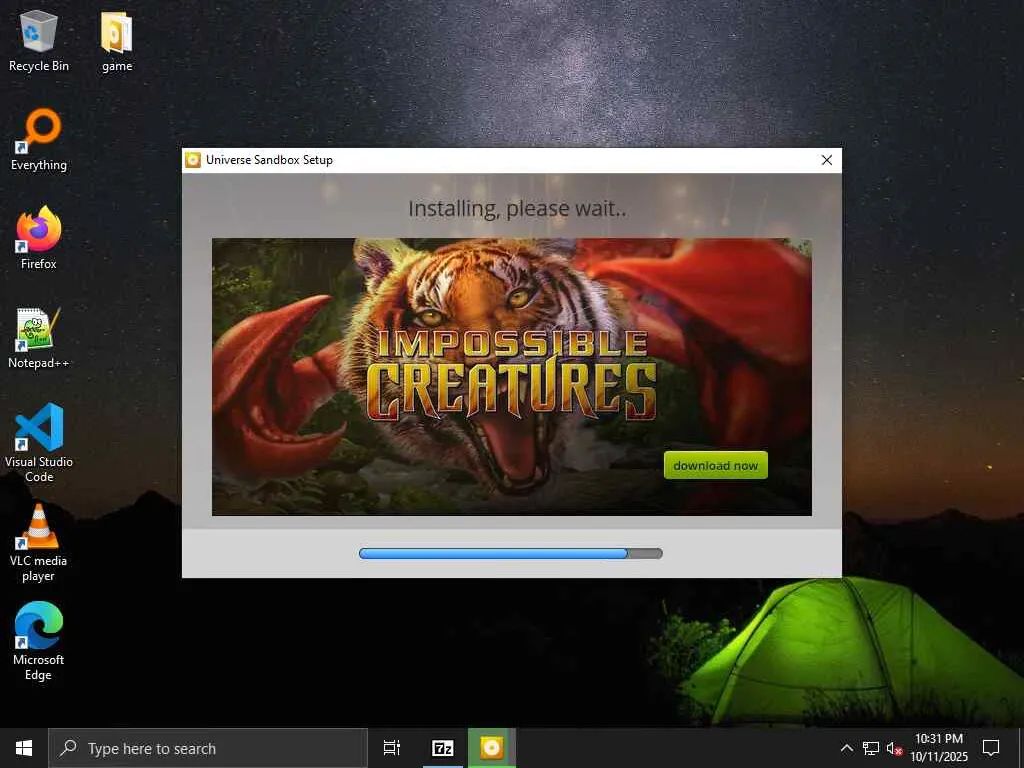This screenshot has height=768, width=1024.
Task: Launch Microsoft Edge from desktop
Action: coord(39,641)
